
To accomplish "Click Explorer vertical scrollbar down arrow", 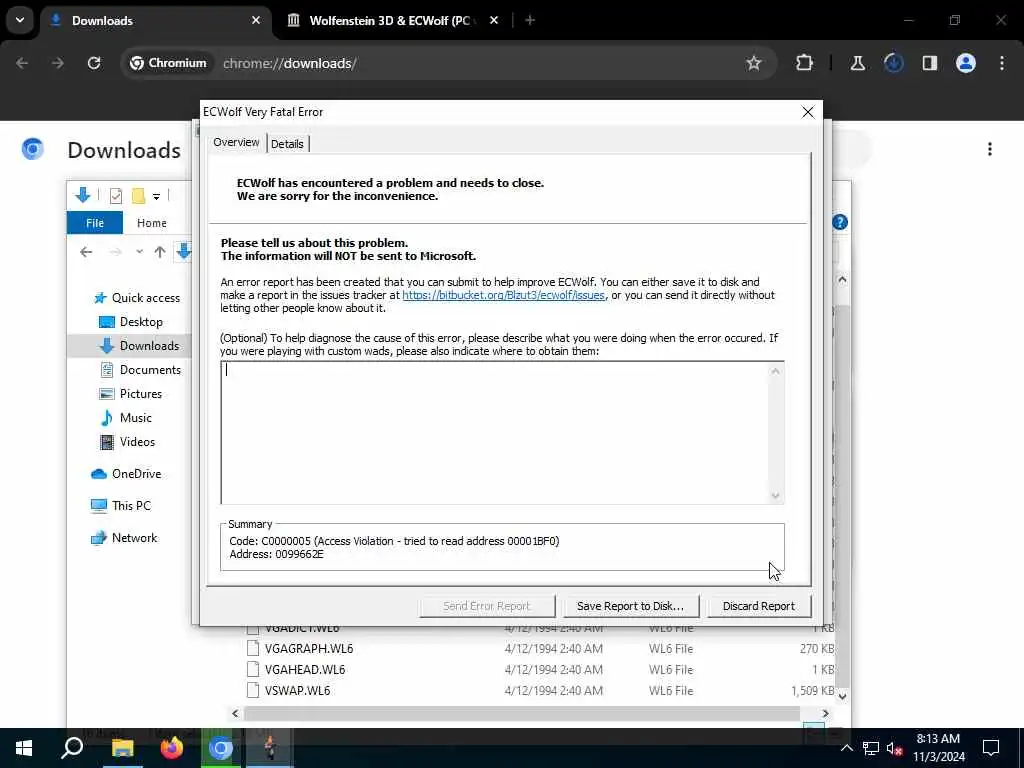I will 842,696.
